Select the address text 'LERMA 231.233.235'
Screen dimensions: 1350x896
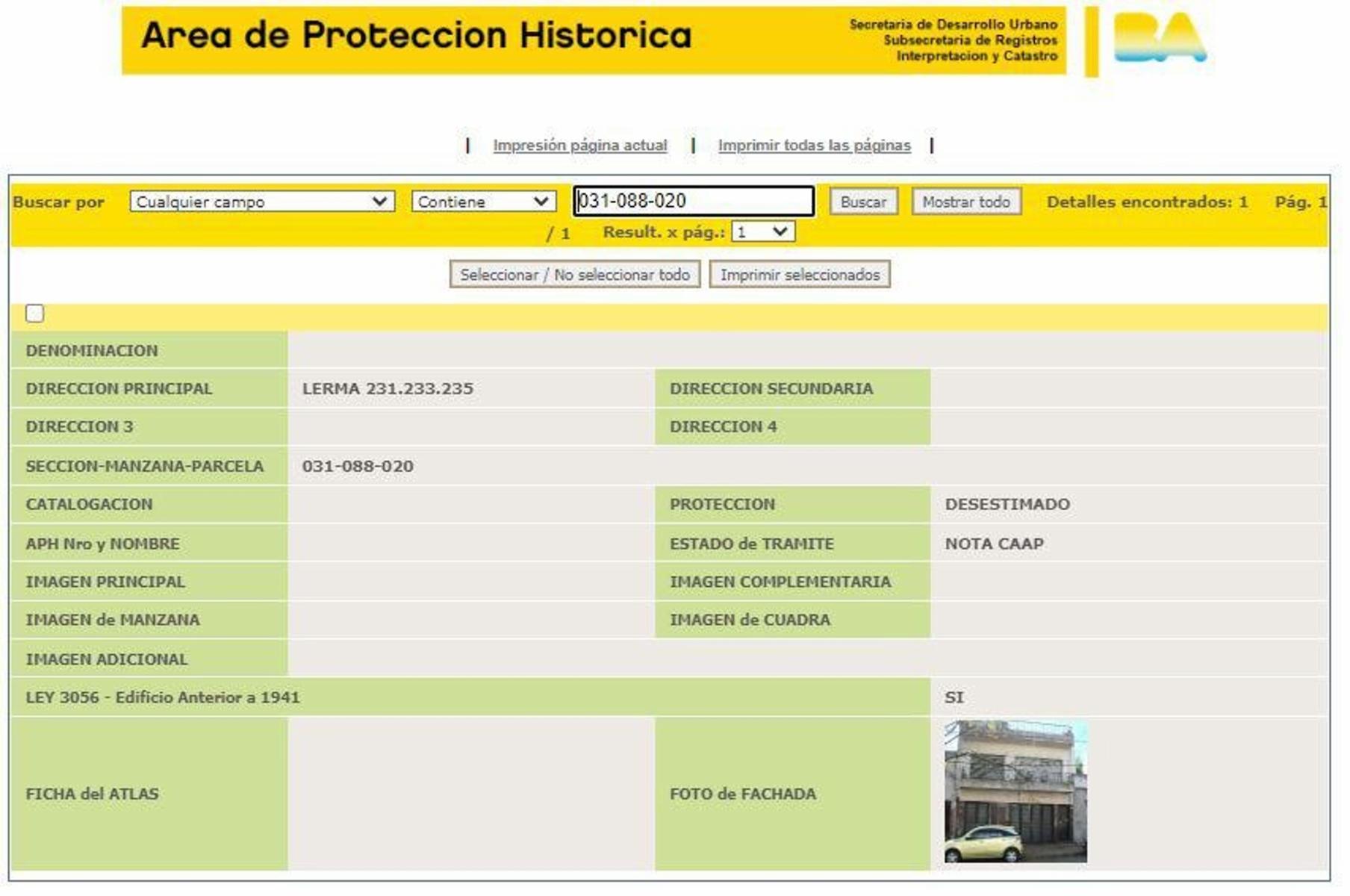tap(388, 389)
